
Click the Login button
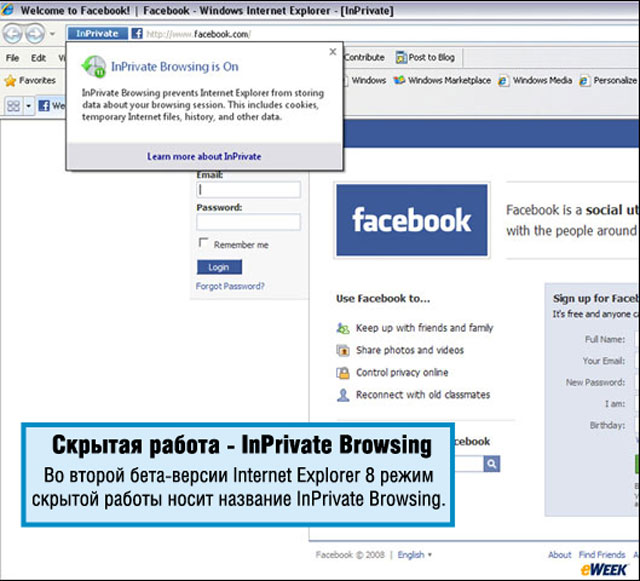(x=220, y=267)
